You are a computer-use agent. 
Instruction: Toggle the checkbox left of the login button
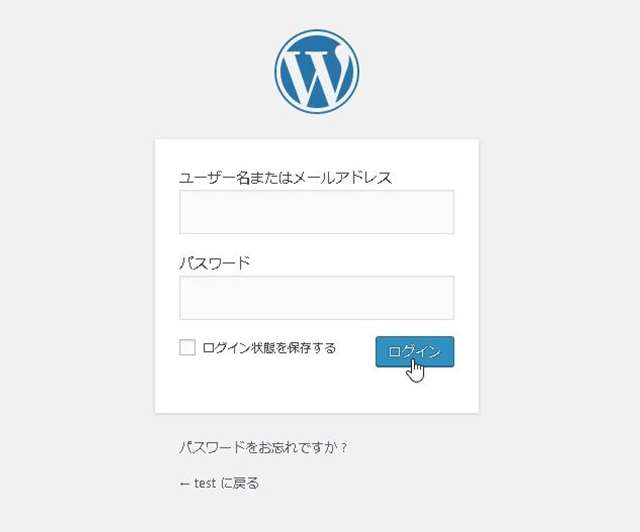pyautogui.click(x=187, y=348)
